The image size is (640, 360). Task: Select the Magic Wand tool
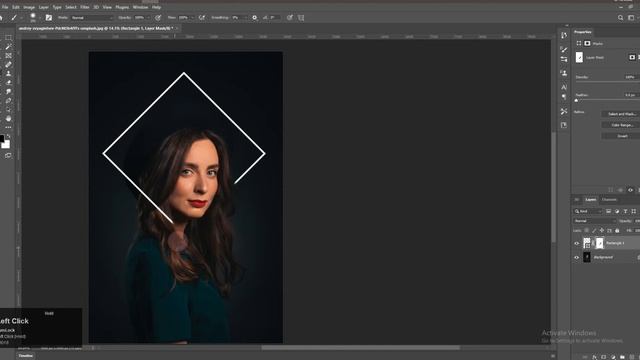point(8,47)
